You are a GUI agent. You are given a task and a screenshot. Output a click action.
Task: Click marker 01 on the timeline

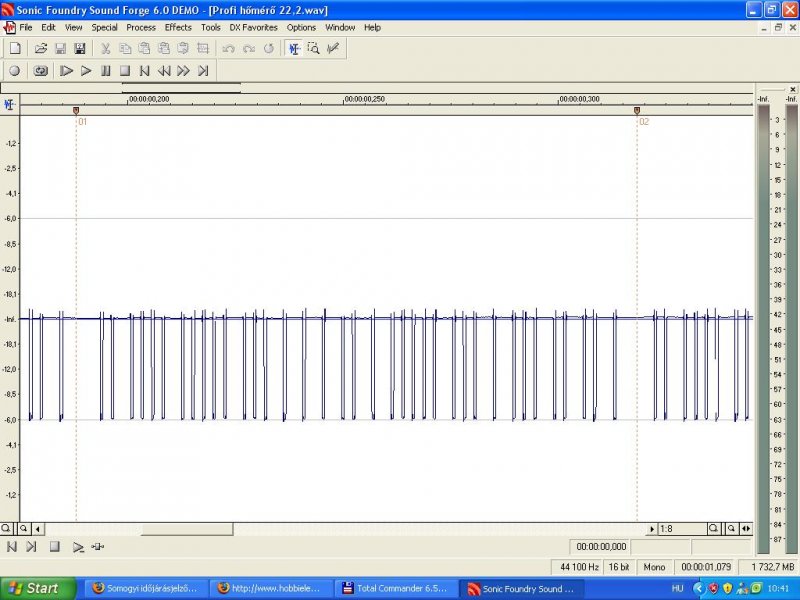coord(76,110)
